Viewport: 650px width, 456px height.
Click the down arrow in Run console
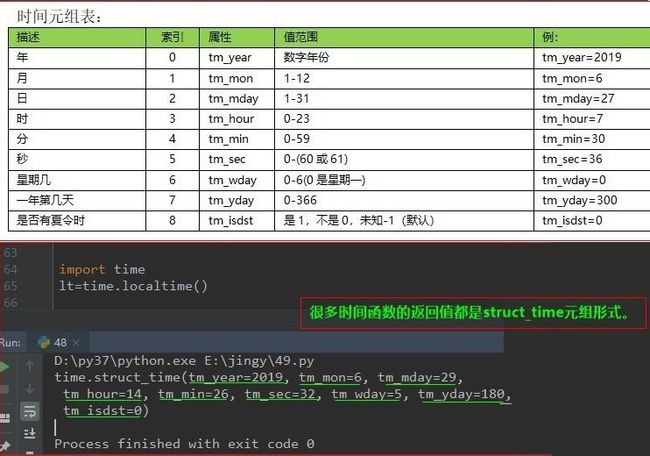(x=29, y=388)
